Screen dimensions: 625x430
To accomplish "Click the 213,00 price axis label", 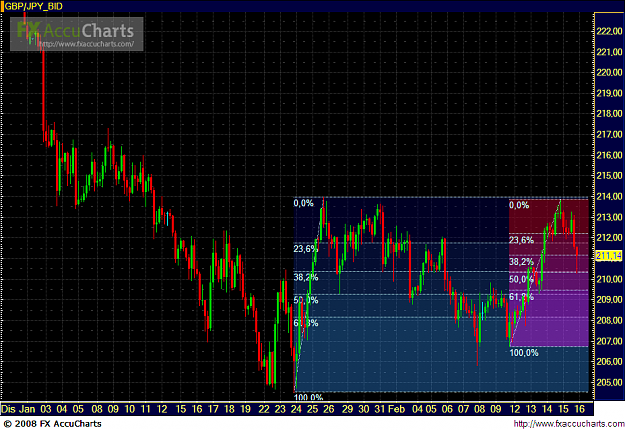I will (x=609, y=217).
